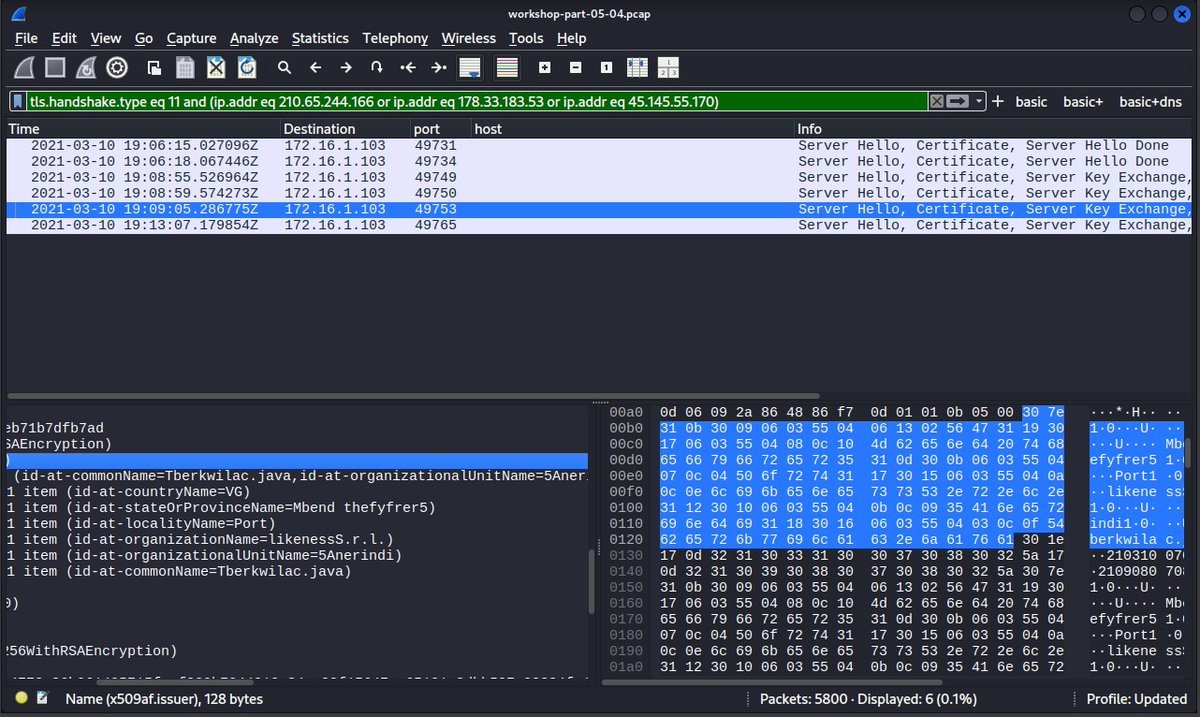Select the id-at-organizationName=likenessS.r.l. item

[297, 540]
